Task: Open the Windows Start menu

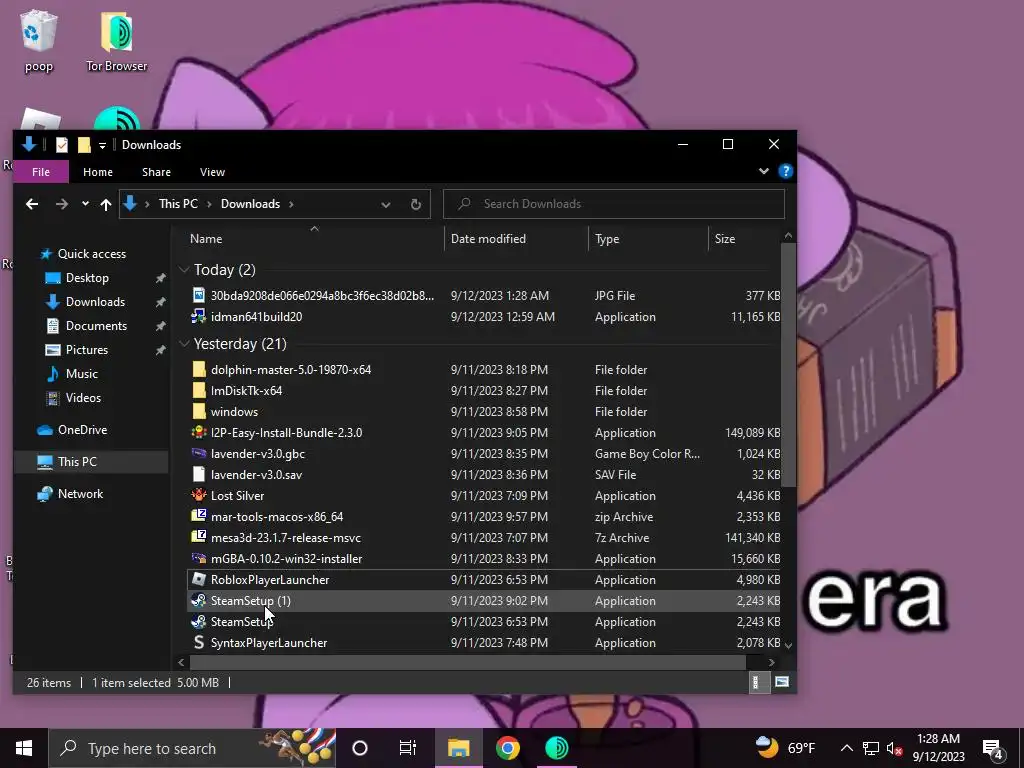Action: (x=24, y=748)
